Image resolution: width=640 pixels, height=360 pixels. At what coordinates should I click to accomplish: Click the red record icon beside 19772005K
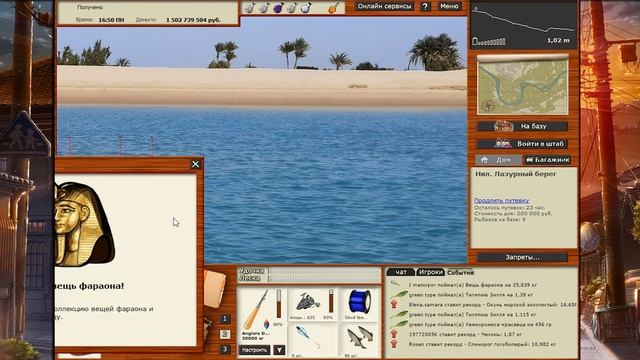coord(394,334)
